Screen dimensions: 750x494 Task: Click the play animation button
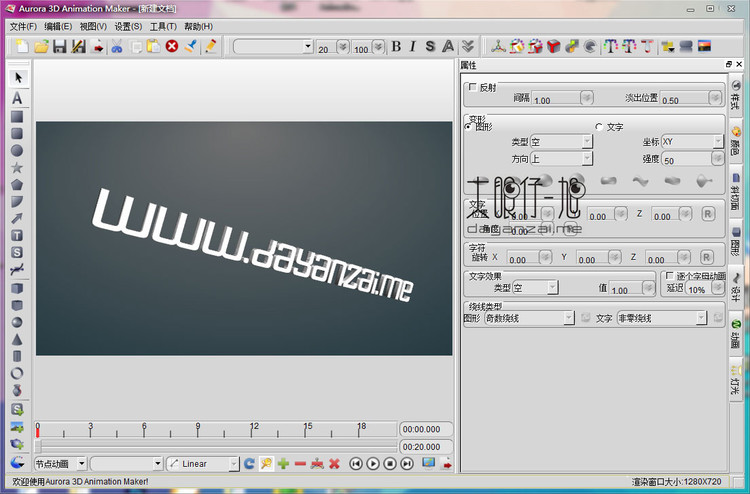click(x=373, y=463)
